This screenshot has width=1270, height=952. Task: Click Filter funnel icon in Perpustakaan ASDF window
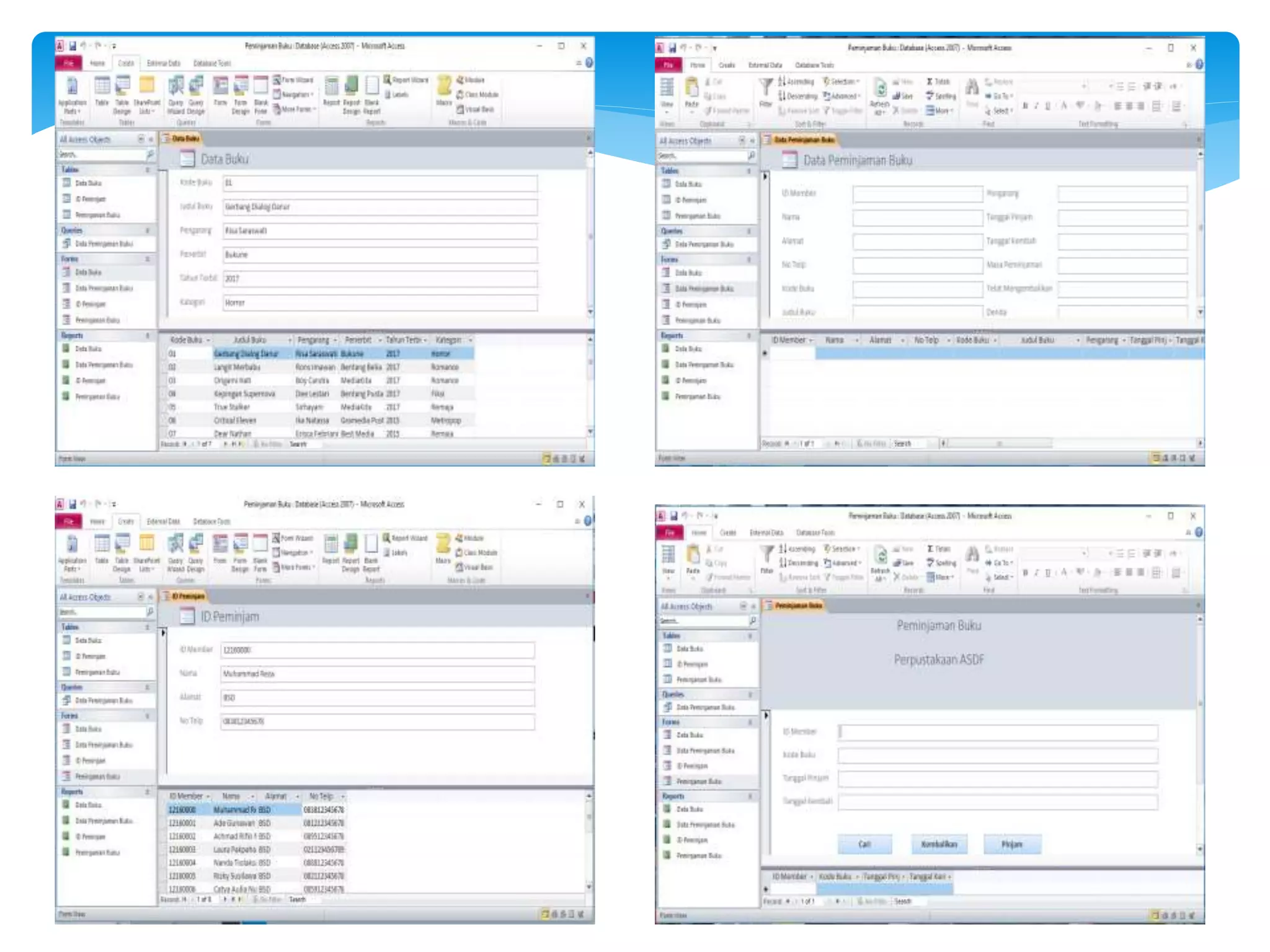point(767,553)
